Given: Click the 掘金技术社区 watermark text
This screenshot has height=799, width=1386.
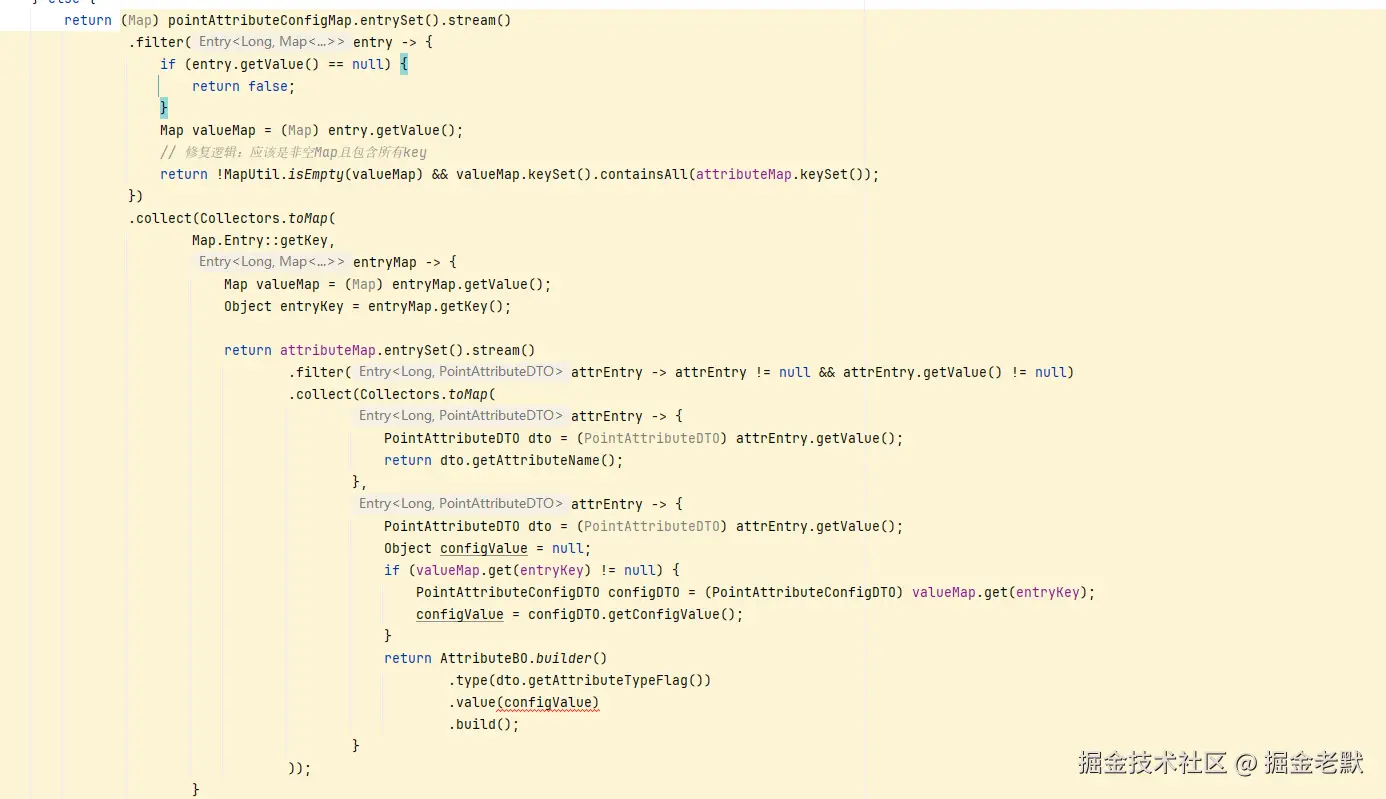Looking at the screenshot, I should [1152, 764].
